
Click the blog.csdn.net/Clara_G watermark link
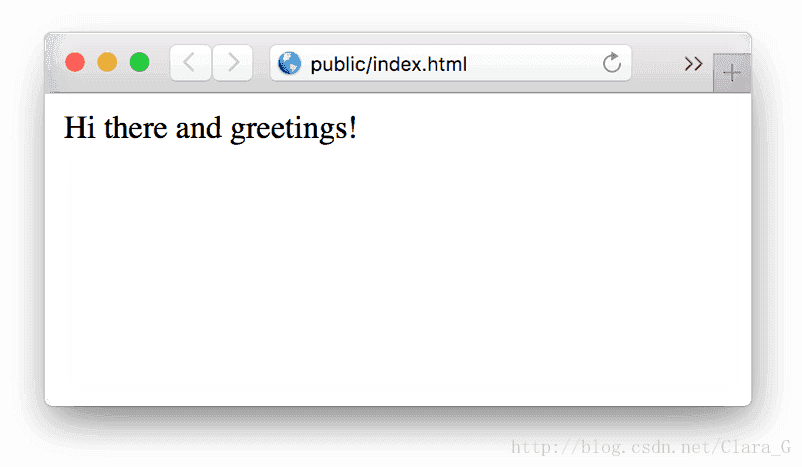[651, 448]
